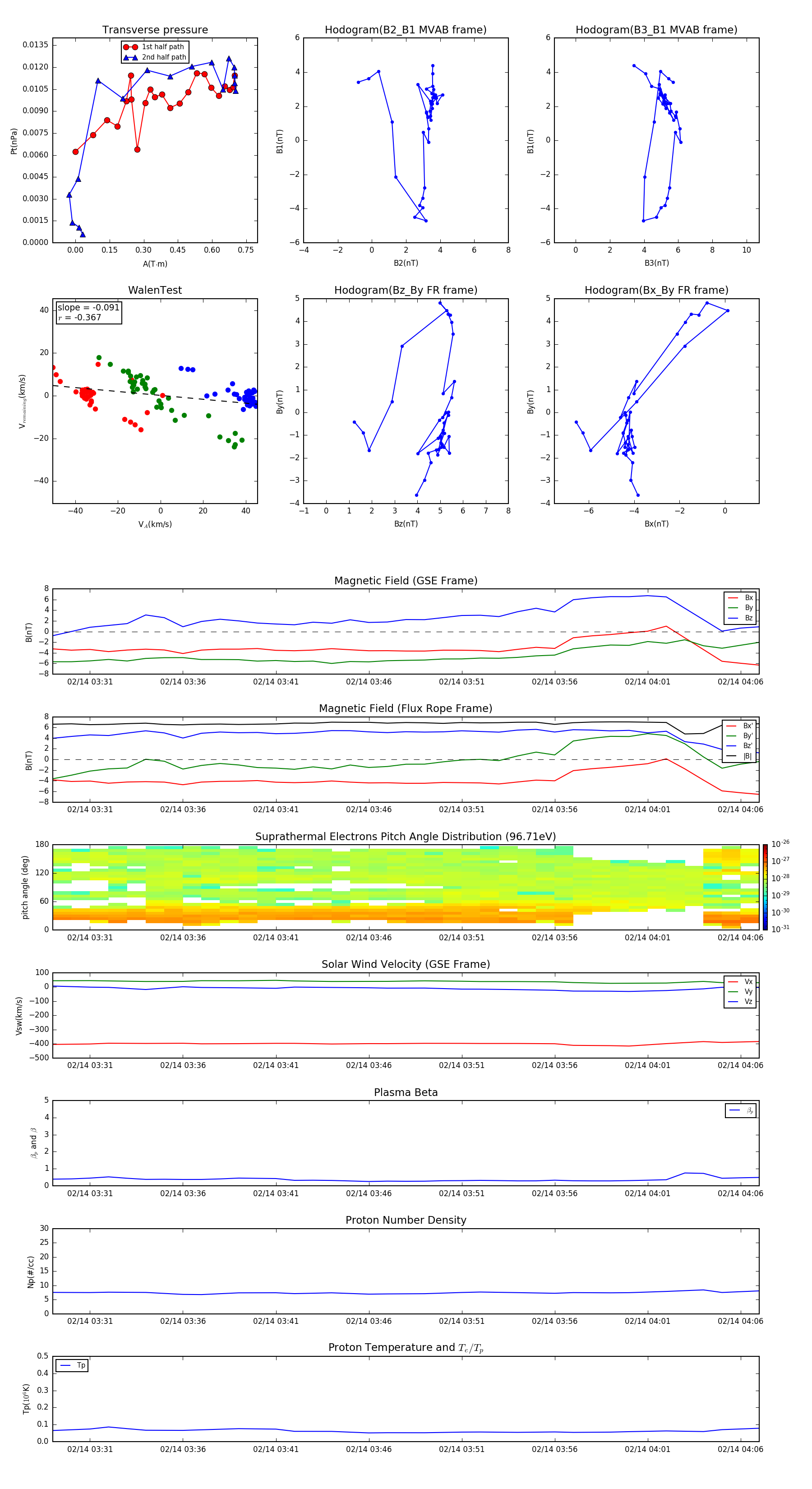Click 'Hodogram(Bx_By FR frame)' title
This screenshot has width=812, height=1489.
pyautogui.click(x=656, y=290)
